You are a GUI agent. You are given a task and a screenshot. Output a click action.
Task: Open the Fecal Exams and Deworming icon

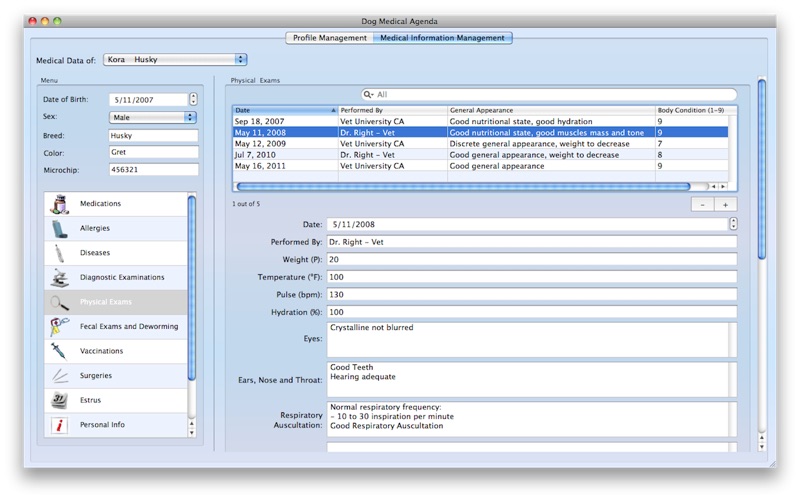tap(59, 327)
